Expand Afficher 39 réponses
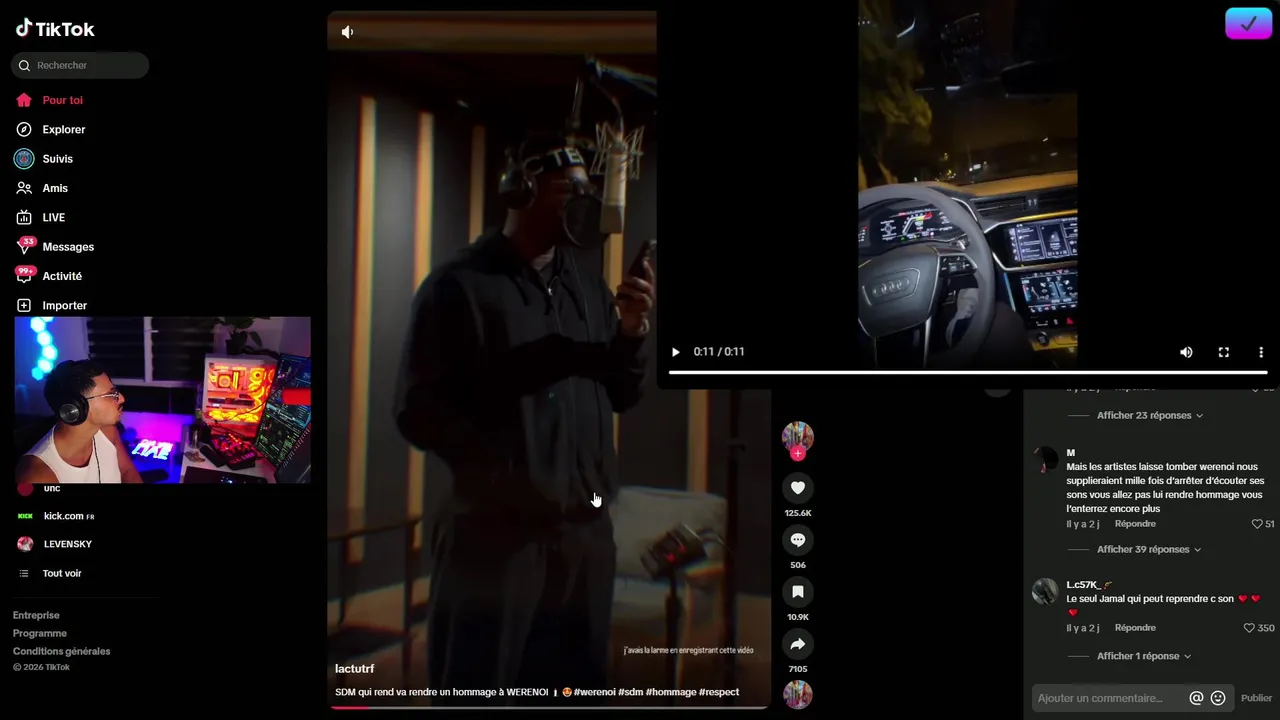 (x=1150, y=549)
